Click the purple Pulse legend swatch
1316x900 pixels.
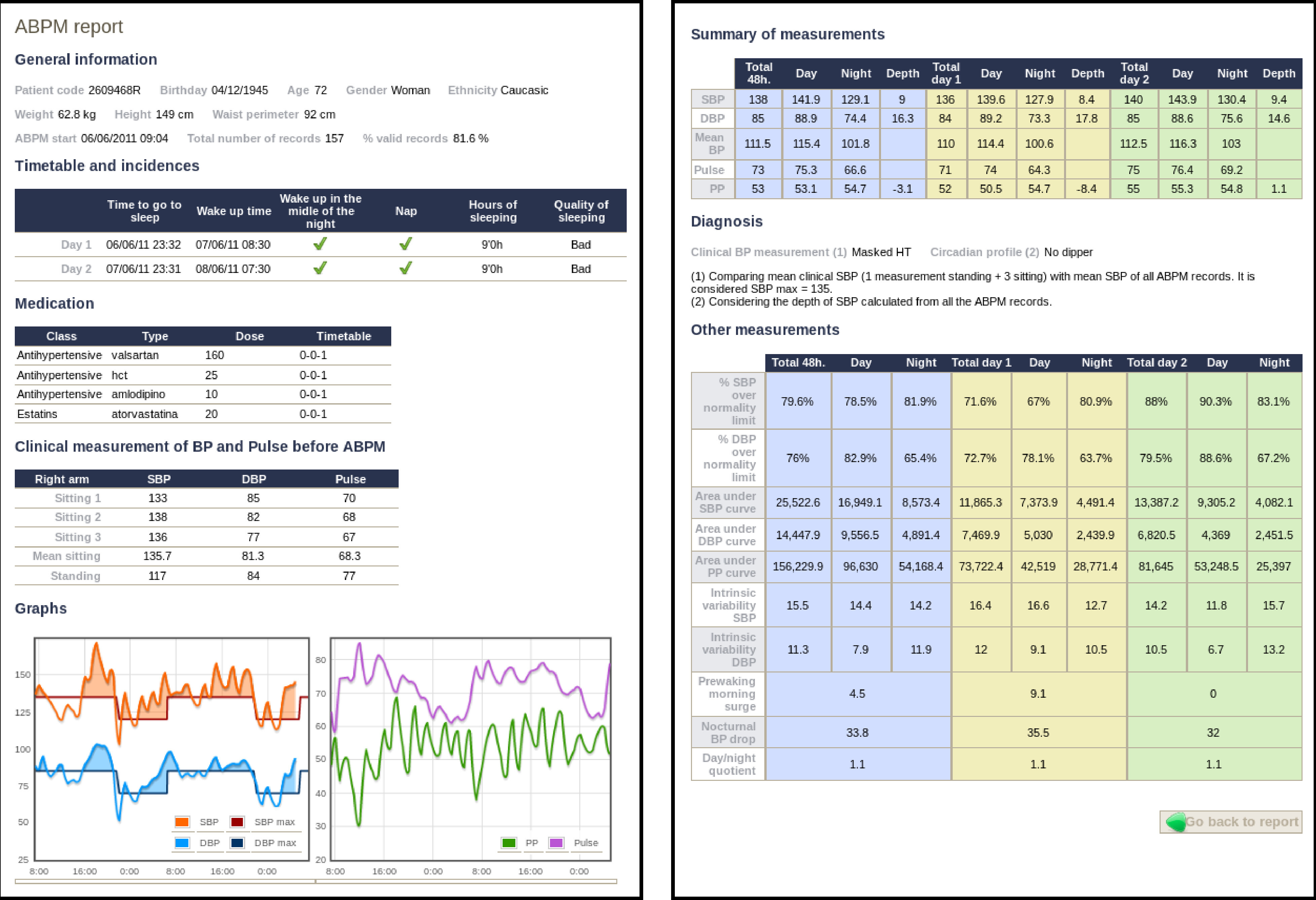point(556,843)
